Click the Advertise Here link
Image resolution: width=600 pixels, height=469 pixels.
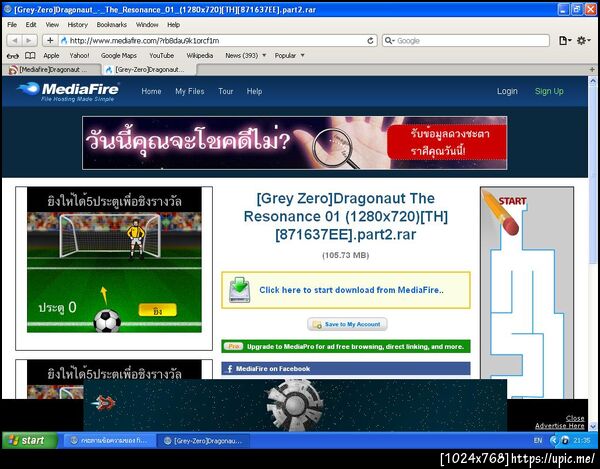559,426
